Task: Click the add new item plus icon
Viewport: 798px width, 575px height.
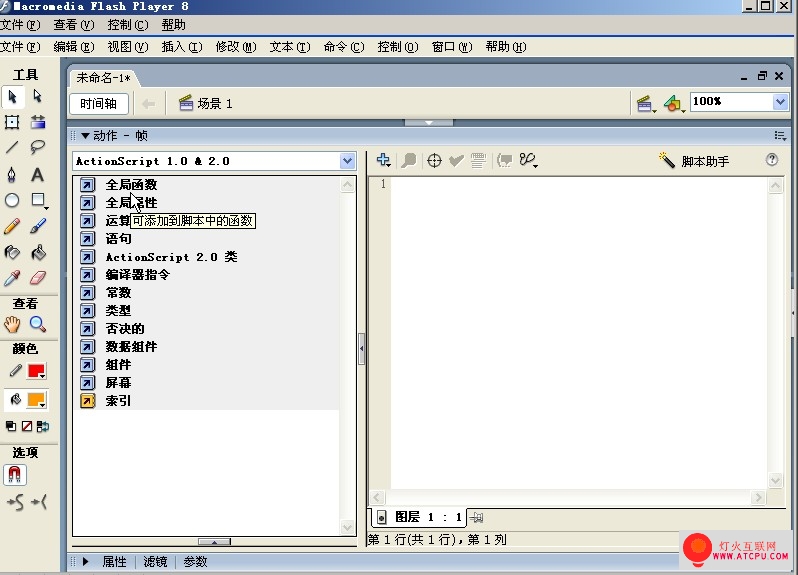Action: pyautogui.click(x=383, y=161)
